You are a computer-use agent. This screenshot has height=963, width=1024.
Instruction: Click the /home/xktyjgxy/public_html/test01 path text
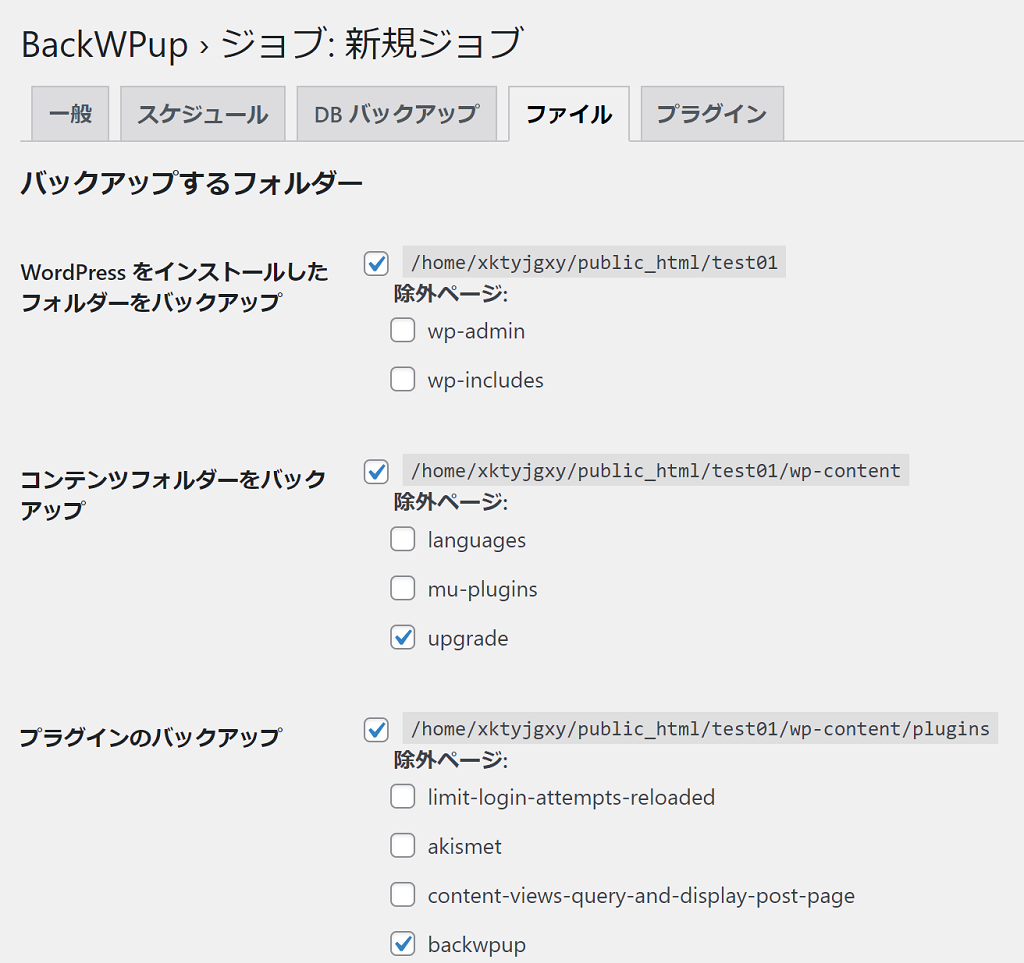(x=594, y=263)
